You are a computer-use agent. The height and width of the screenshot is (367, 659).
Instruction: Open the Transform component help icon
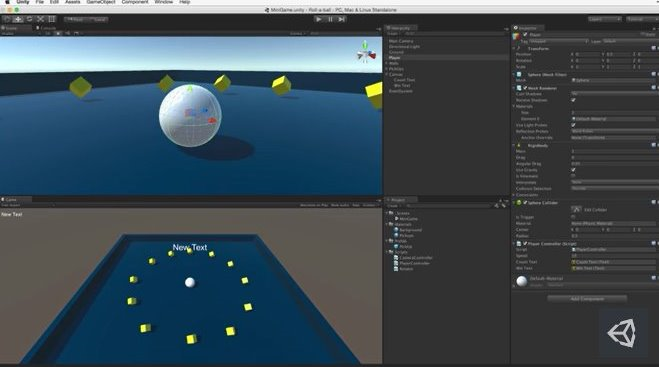[654, 48]
